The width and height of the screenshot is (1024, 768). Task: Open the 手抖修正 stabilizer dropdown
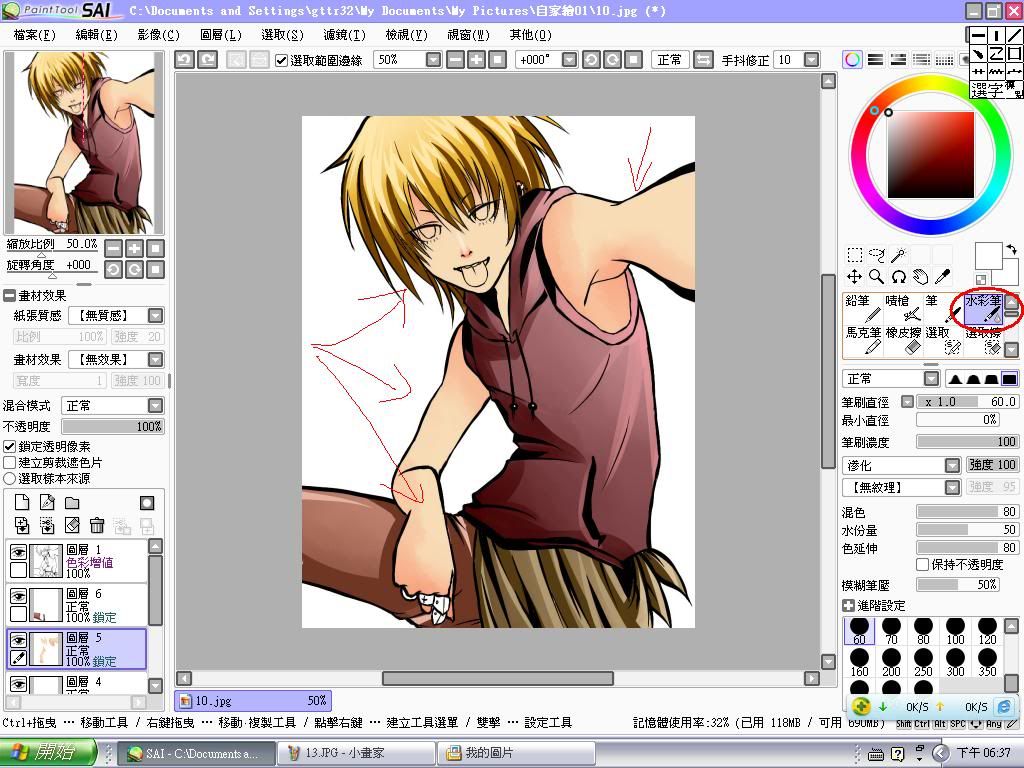(x=811, y=60)
